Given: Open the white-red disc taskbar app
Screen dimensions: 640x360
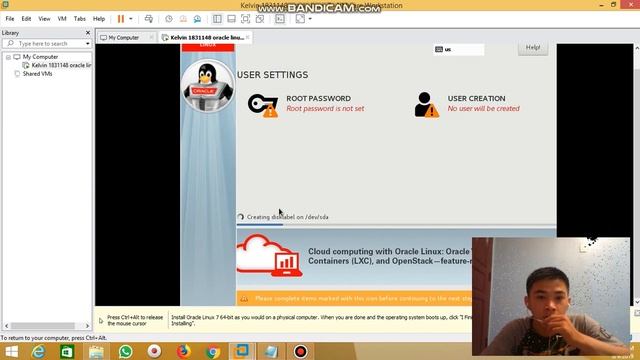Looking at the screenshot, I should [154, 351].
